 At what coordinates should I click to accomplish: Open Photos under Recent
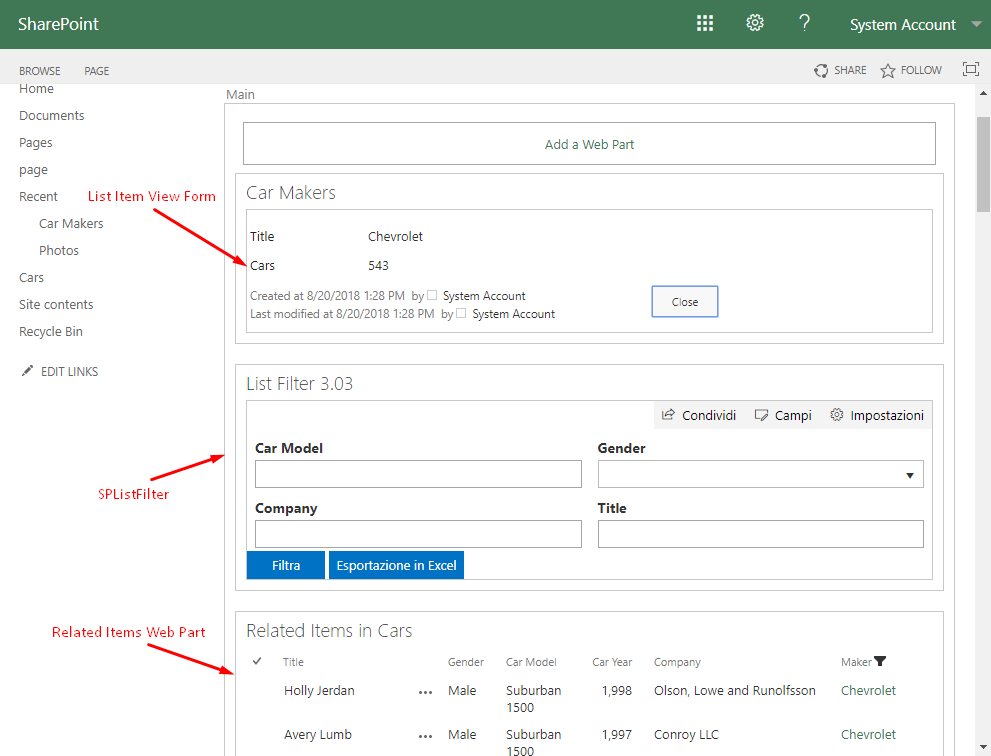click(x=59, y=251)
